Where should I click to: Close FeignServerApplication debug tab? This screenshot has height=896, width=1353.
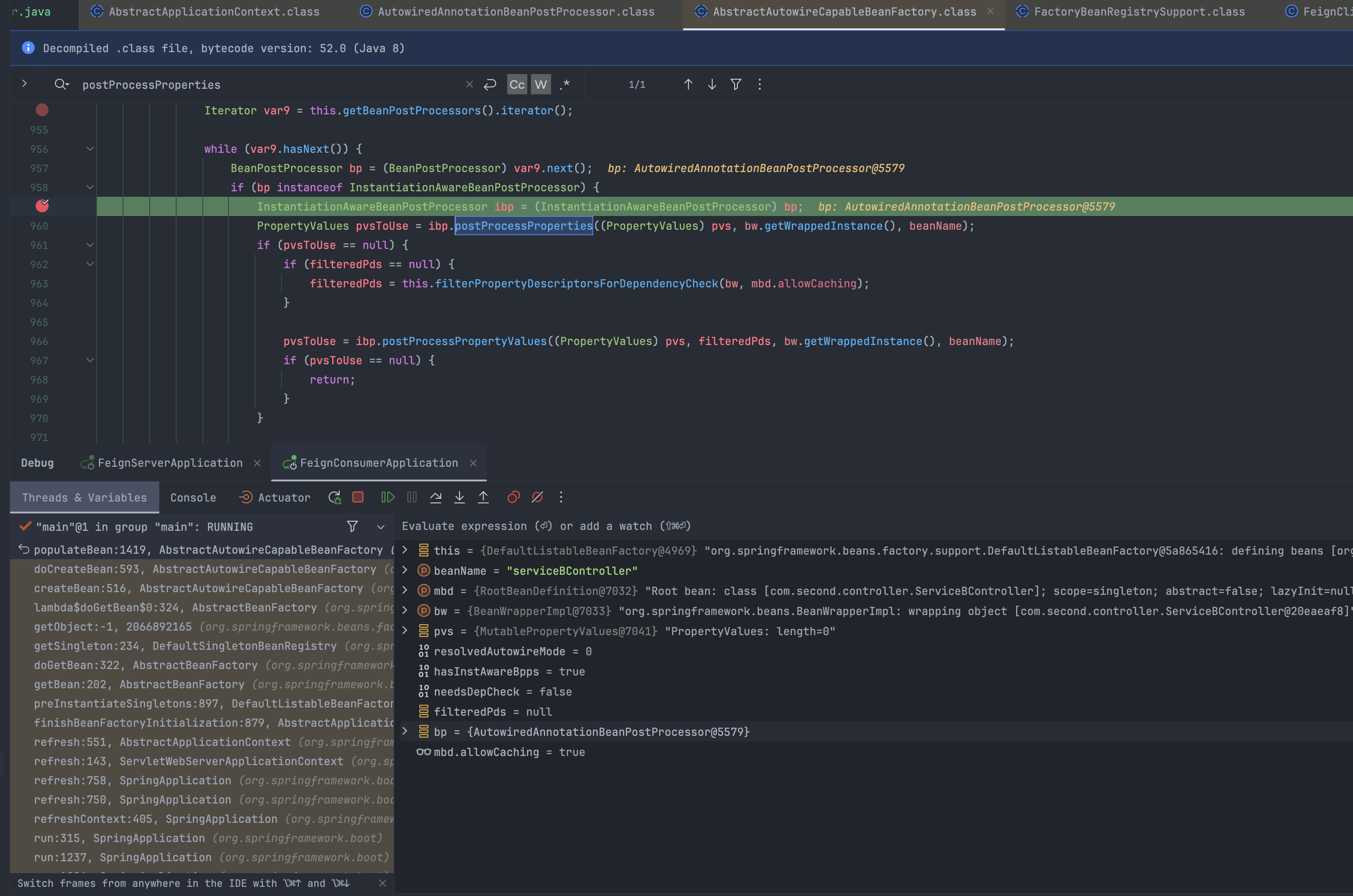[x=257, y=463]
